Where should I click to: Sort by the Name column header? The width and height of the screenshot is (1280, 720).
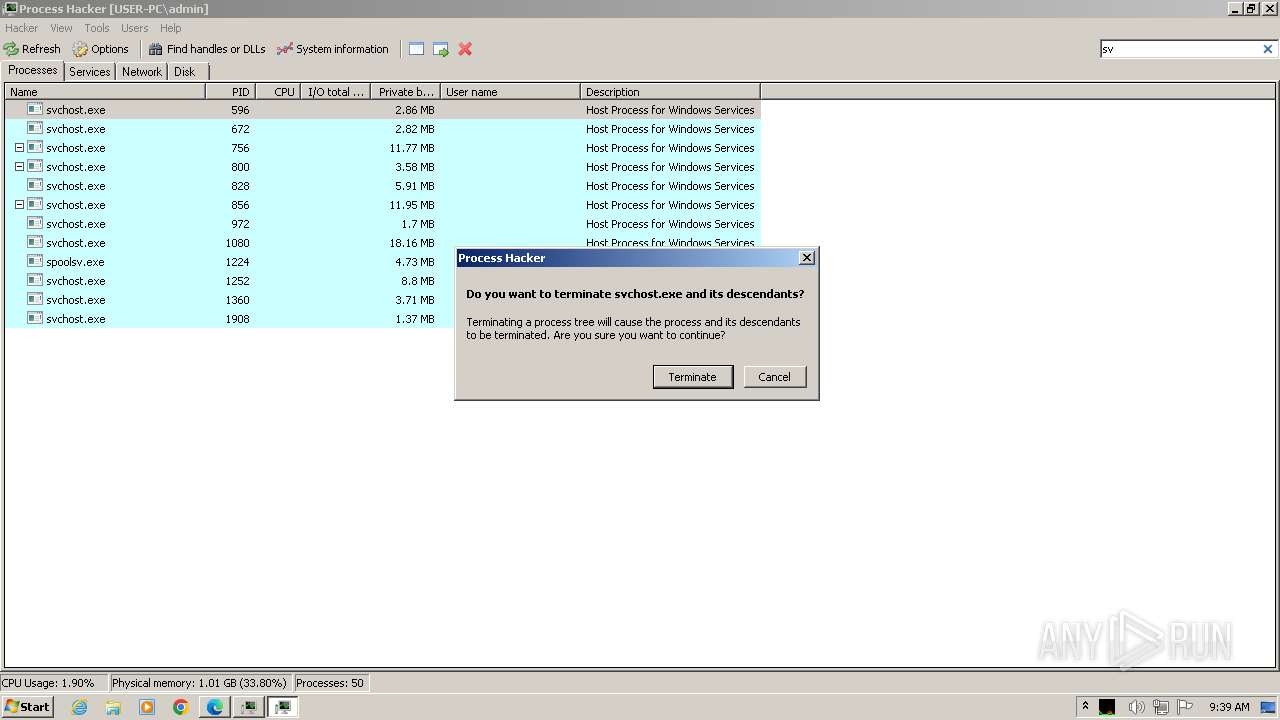[105, 92]
